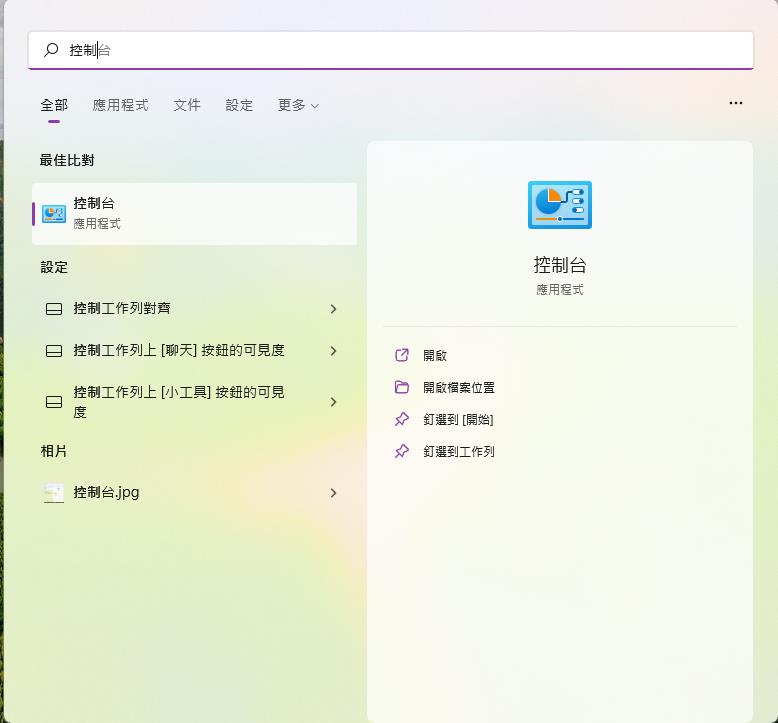Image resolution: width=778 pixels, height=723 pixels.
Task: Click the icon beside the [聊天] 按鈕 setting
Action: click(x=54, y=351)
